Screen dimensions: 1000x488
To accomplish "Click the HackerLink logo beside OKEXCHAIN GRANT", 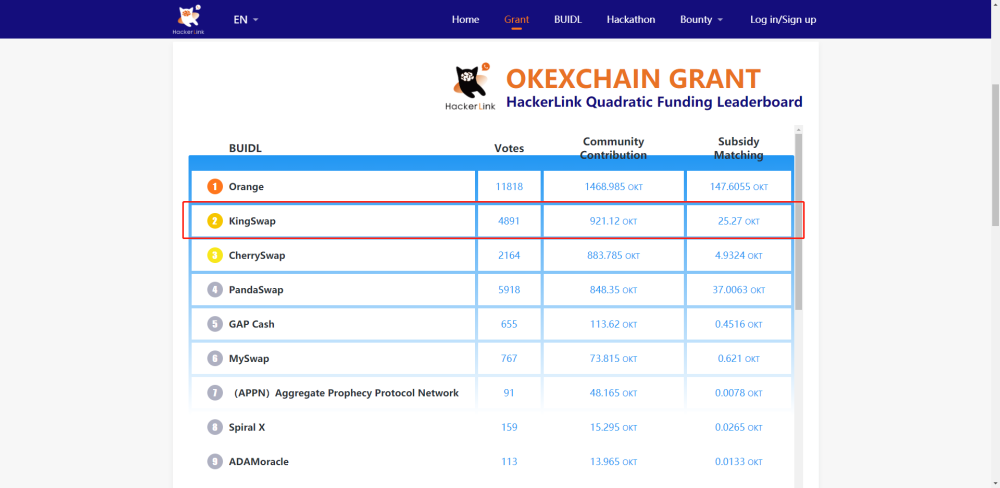I will [x=471, y=87].
